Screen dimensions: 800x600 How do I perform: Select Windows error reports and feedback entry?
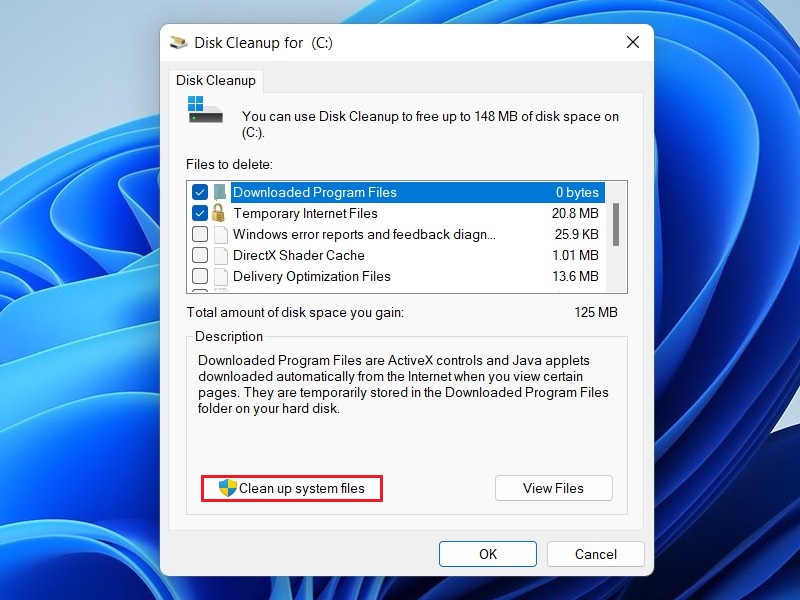coord(364,234)
